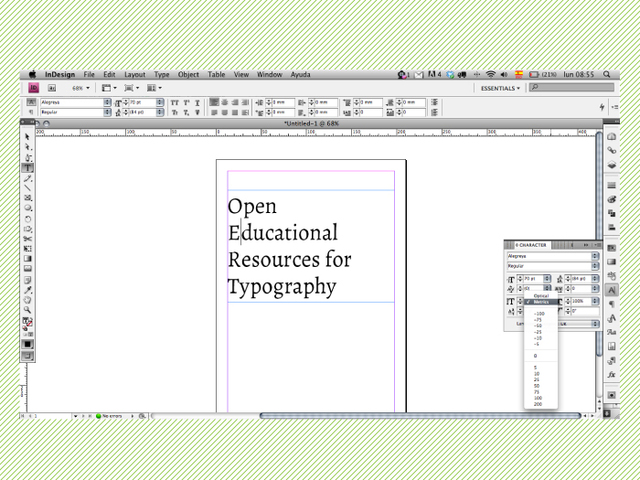Set paragraph alignment to left
The width and height of the screenshot is (640, 480).
[x=214, y=102]
